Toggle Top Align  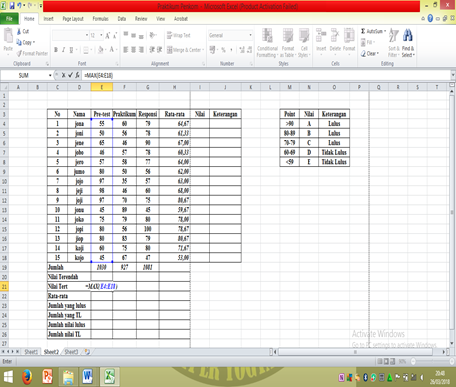[x=126, y=35]
